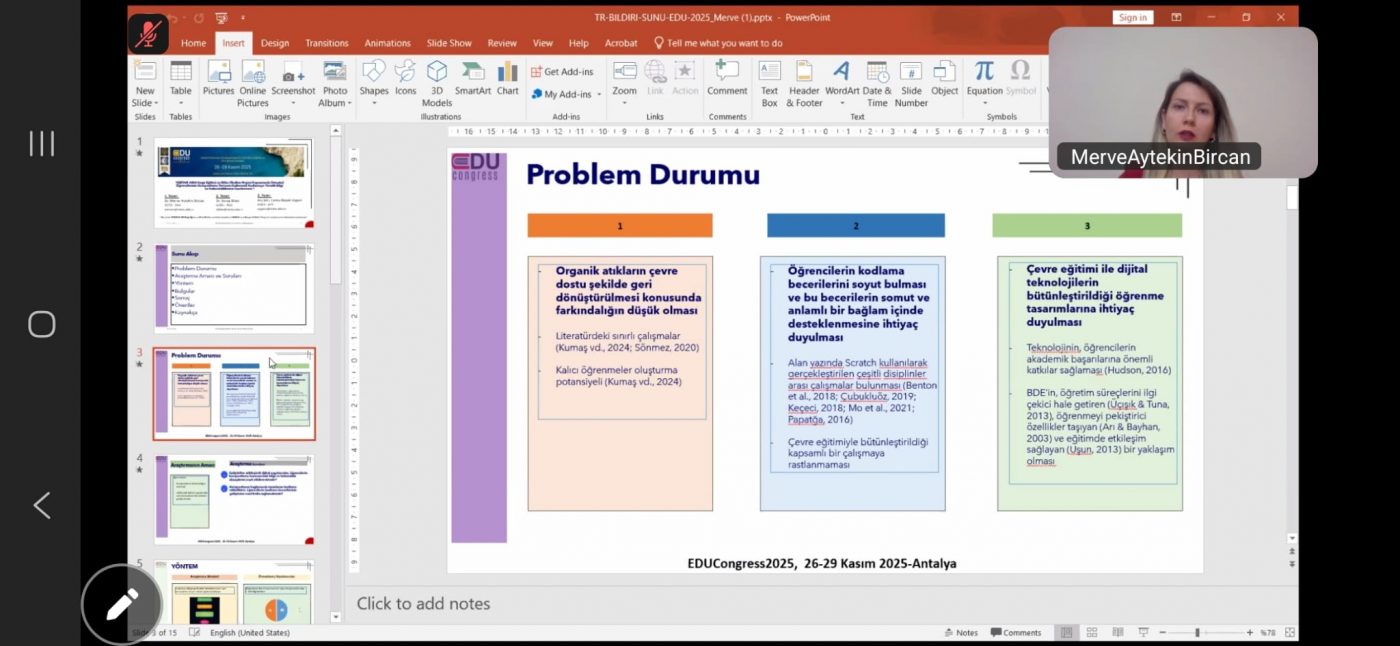Toggle the Notes pane in status bar
The width and height of the screenshot is (1400, 646).
961,632
